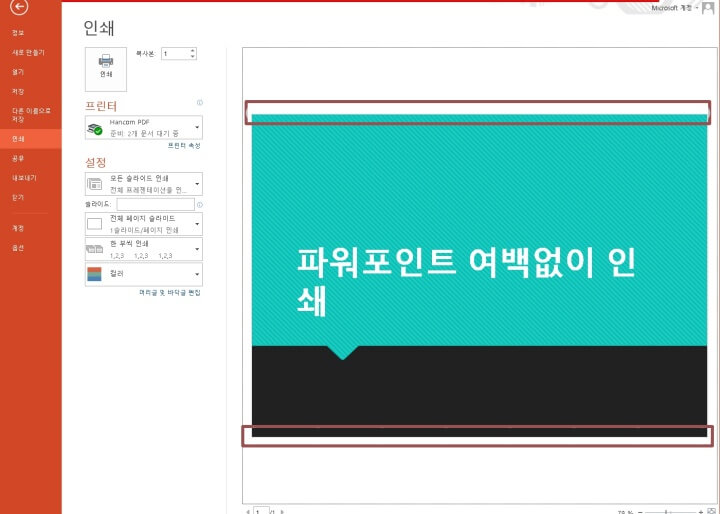Select 닫기 in the sidebar menu
This screenshot has width=720, height=514.
[x=18, y=198]
